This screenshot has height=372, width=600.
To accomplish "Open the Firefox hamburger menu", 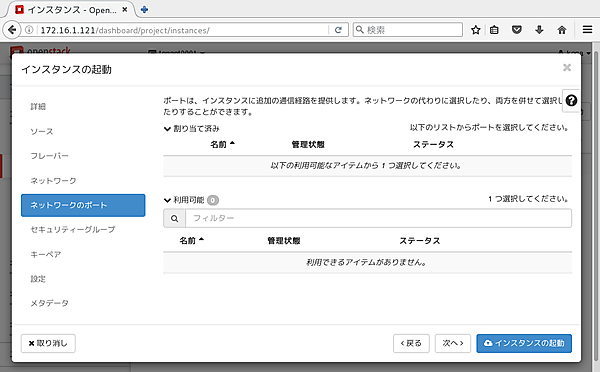I will click(x=587, y=30).
